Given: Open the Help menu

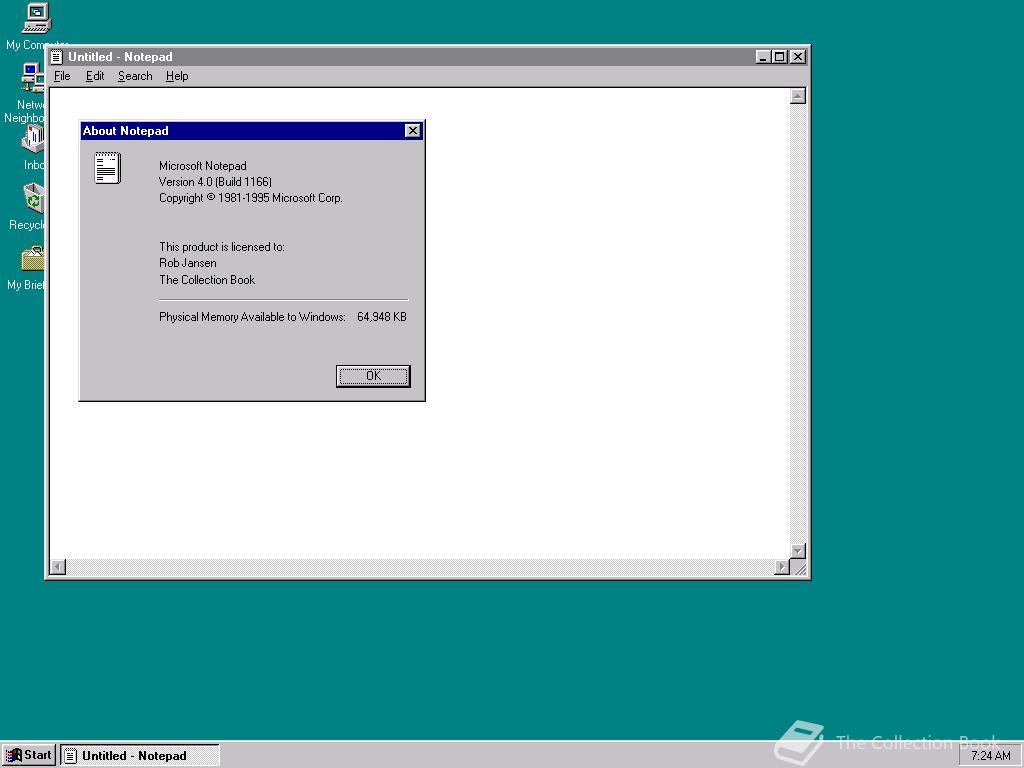Looking at the screenshot, I should coord(177,76).
